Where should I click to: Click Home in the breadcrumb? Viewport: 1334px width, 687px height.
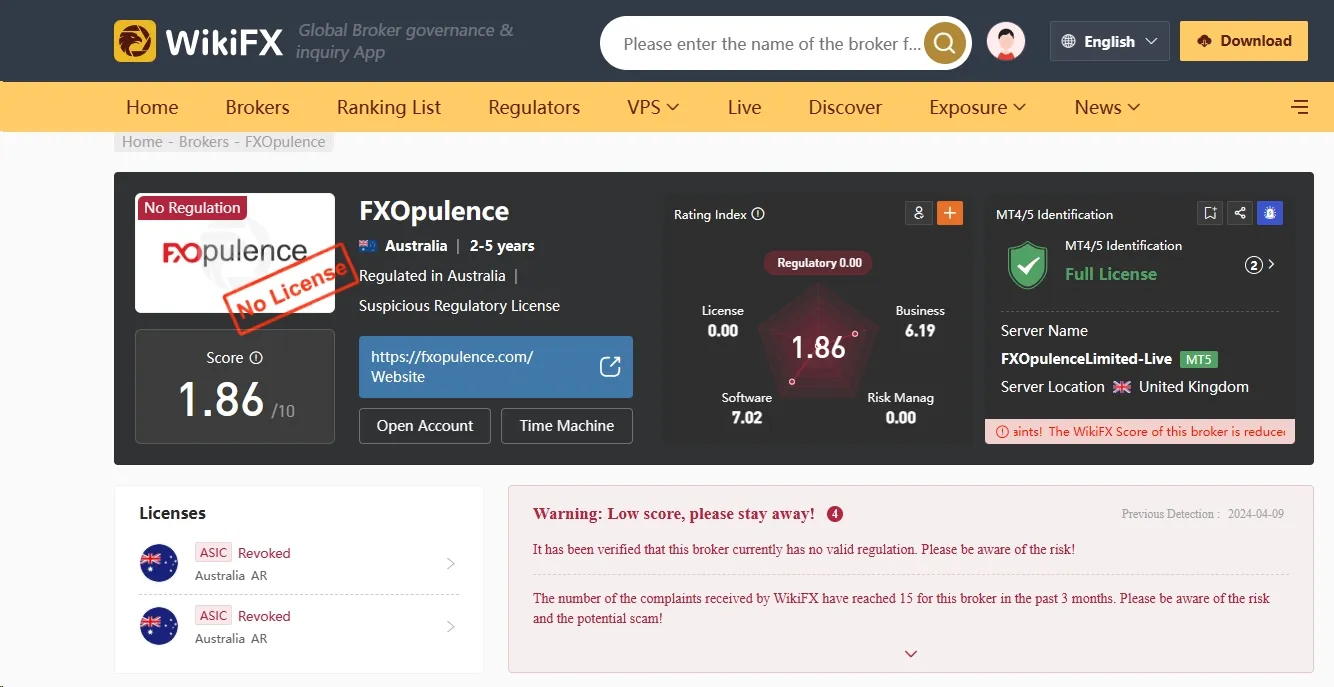click(142, 142)
